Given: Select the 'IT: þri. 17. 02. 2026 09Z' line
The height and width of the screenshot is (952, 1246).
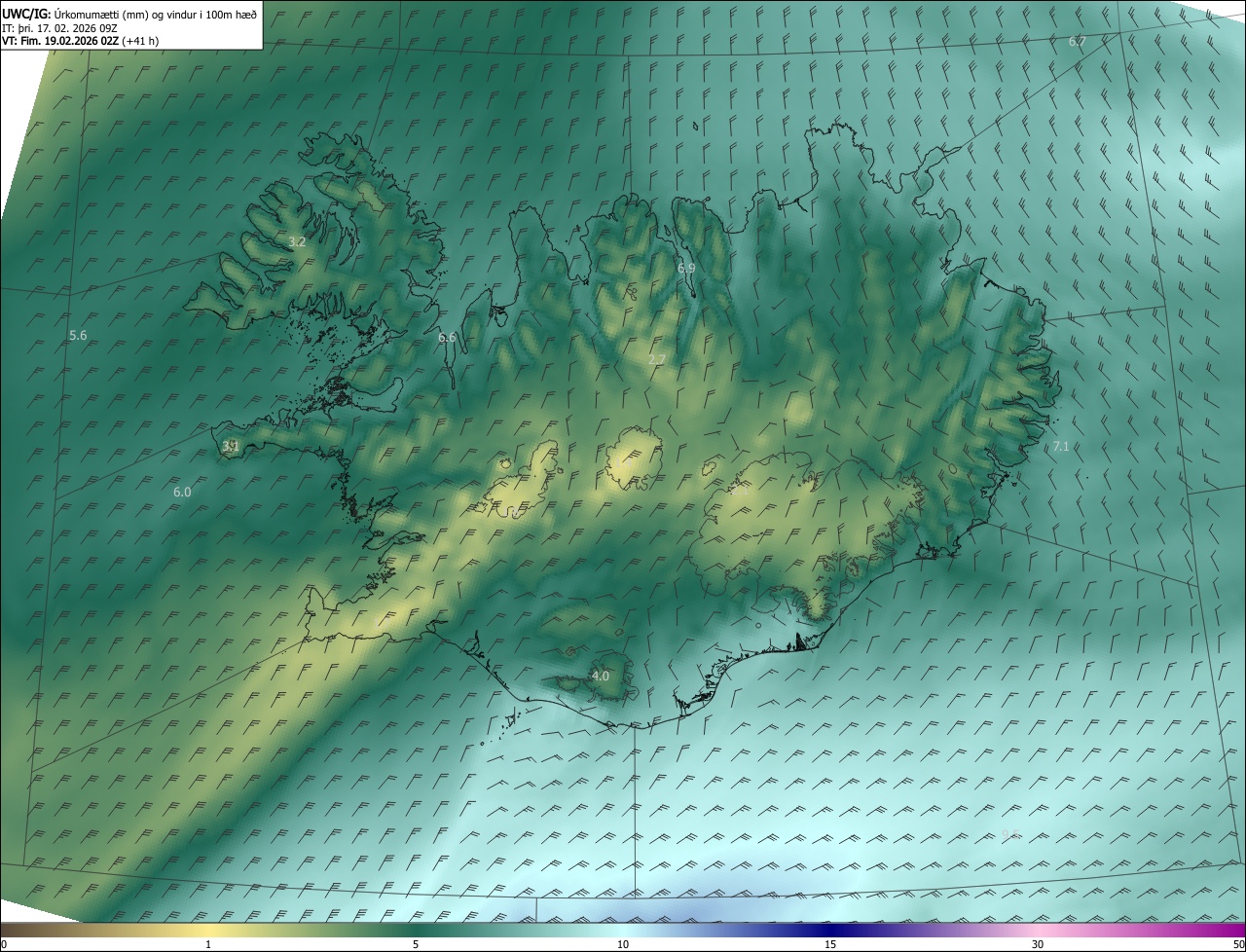Looking at the screenshot, I should coord(61,27).
